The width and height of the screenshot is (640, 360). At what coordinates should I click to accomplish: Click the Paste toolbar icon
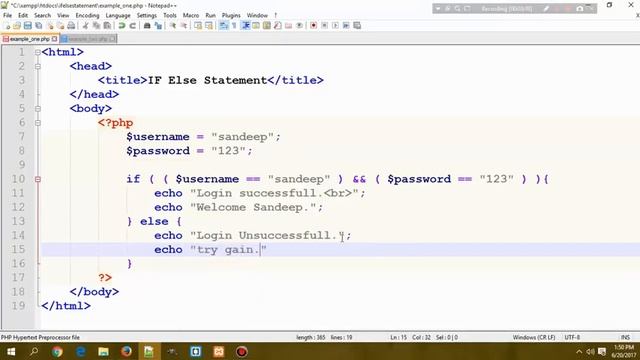[107, 26]
